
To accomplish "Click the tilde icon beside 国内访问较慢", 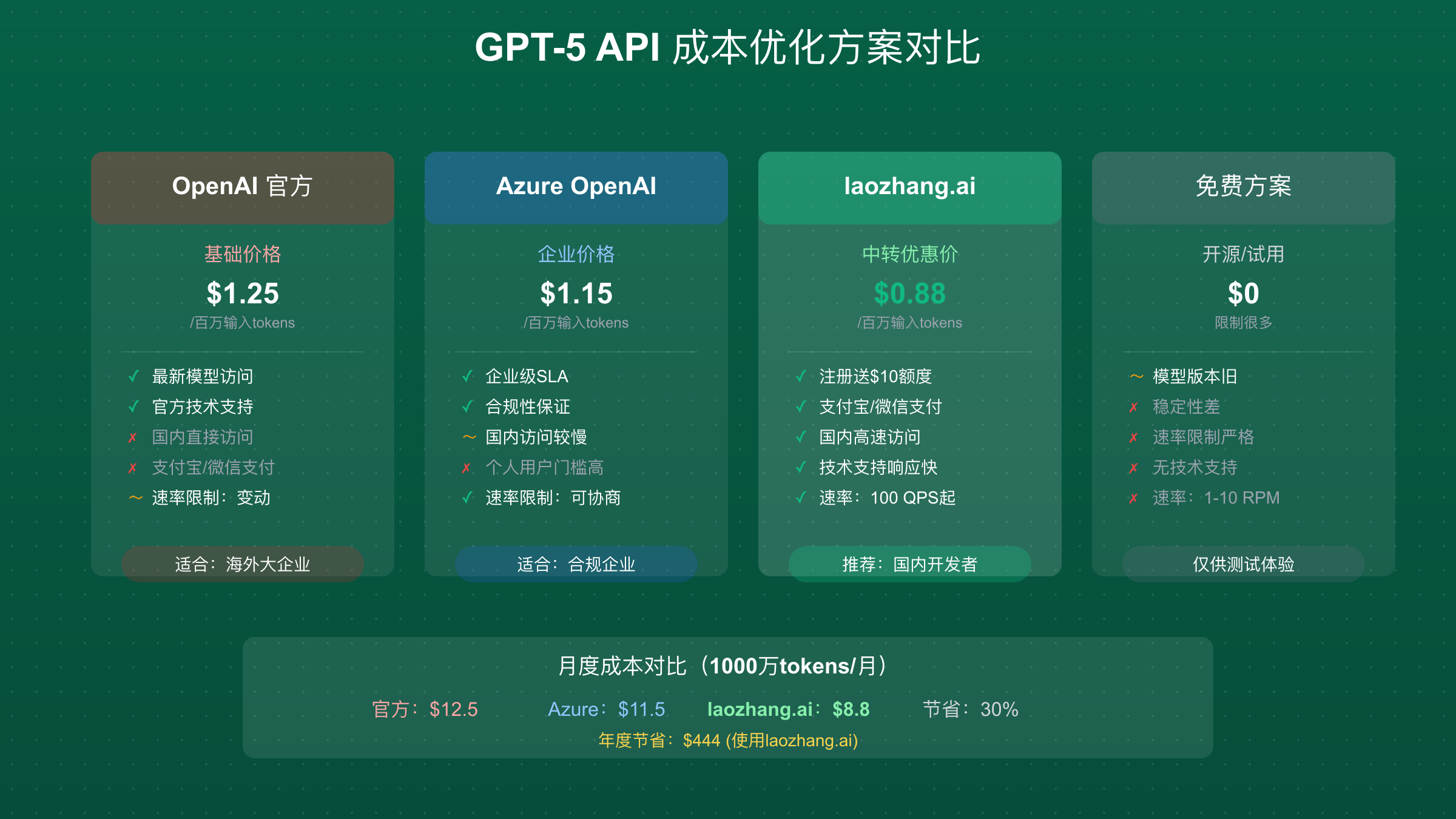I will (x=469, y=437).
